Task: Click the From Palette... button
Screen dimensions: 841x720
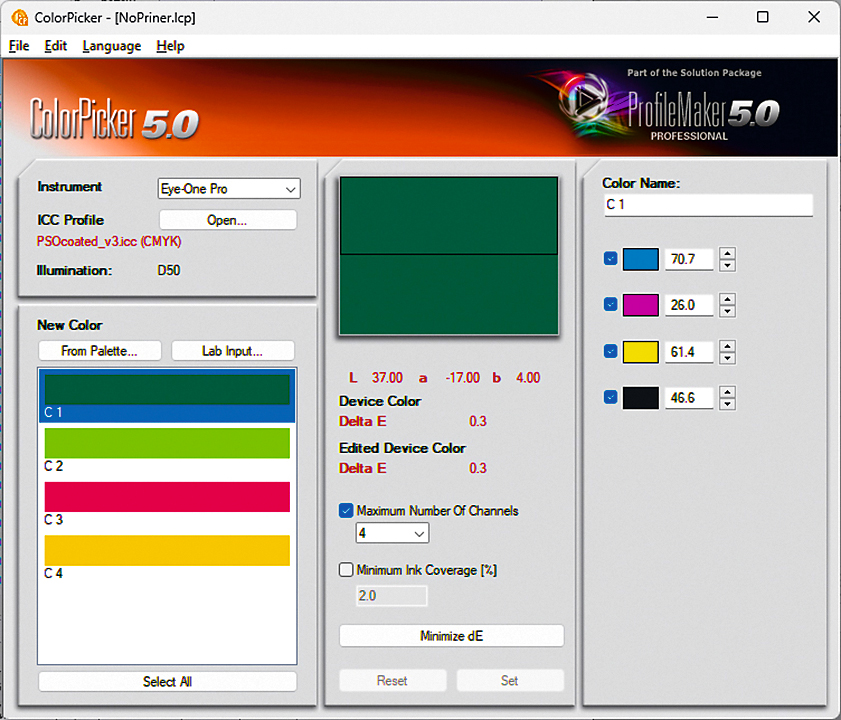Action: (x=100, y=351)
